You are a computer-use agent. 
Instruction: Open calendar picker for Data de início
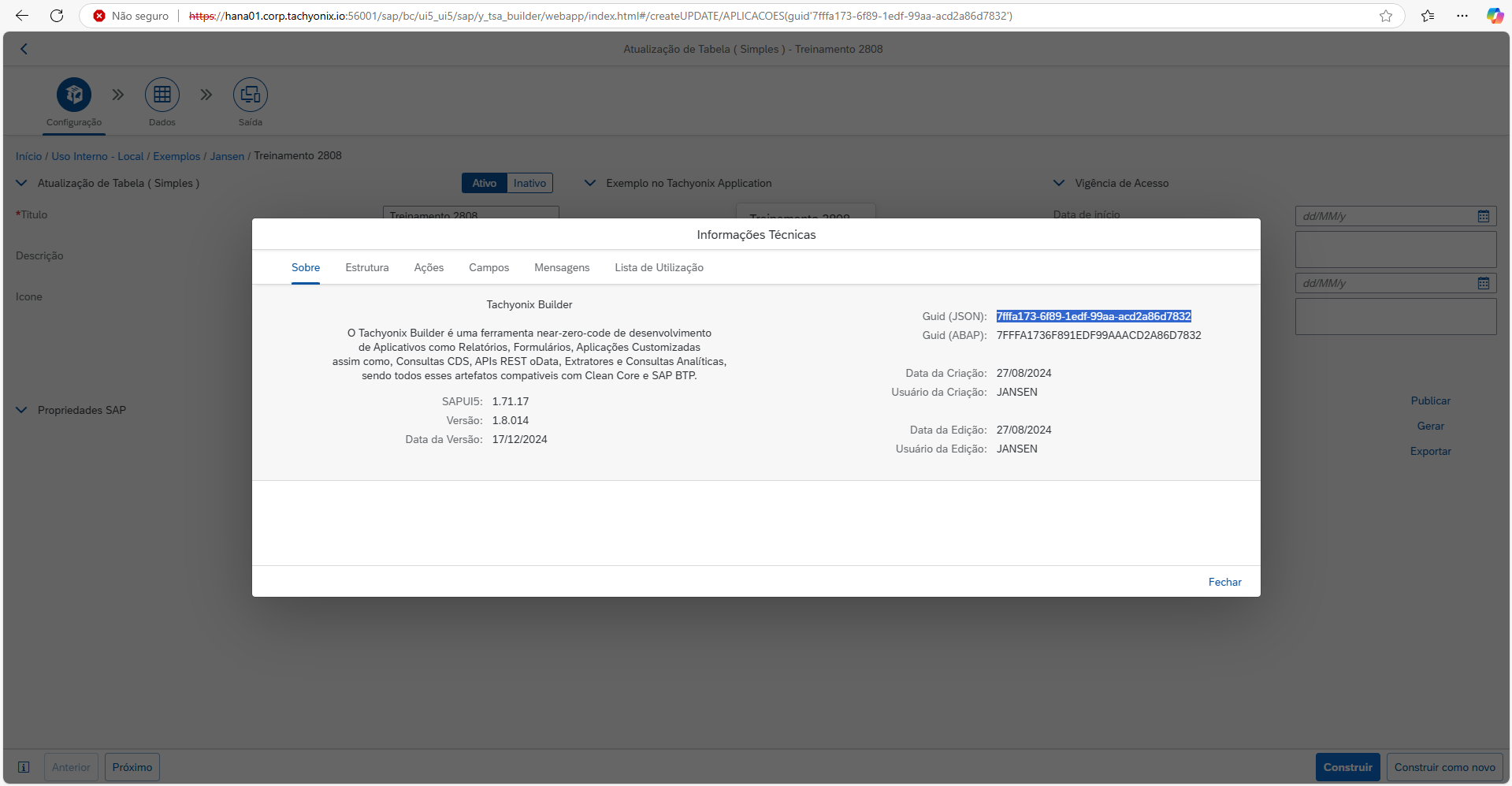[x=1484, y=216]
